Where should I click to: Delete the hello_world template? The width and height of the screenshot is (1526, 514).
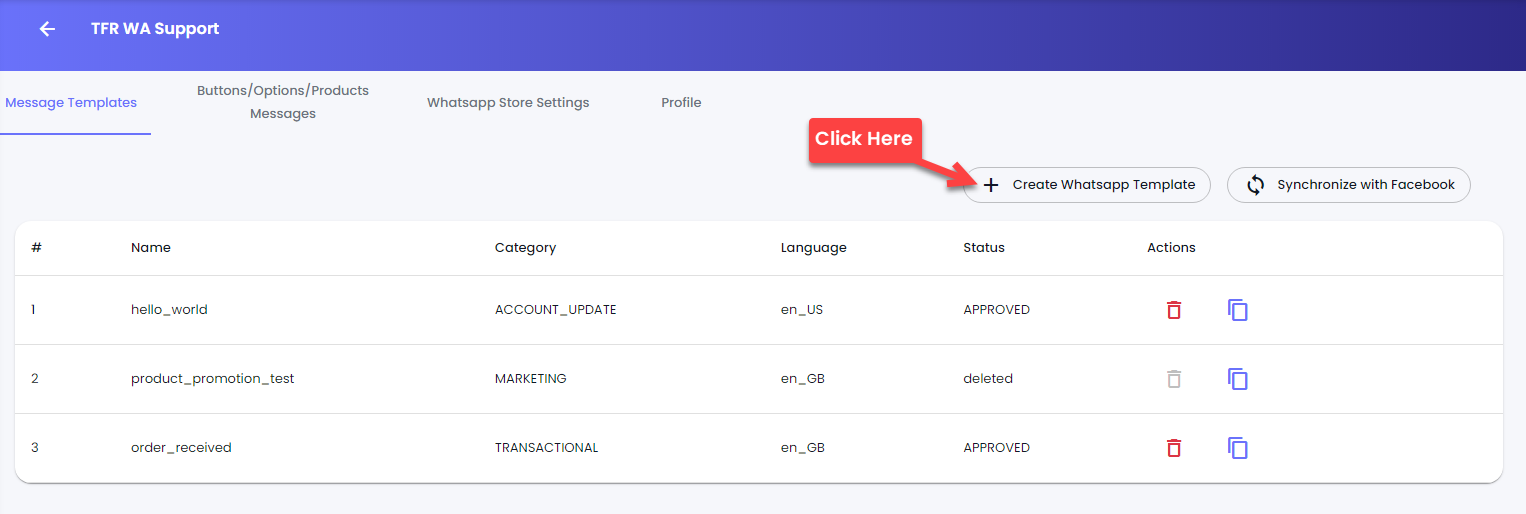1174,310
